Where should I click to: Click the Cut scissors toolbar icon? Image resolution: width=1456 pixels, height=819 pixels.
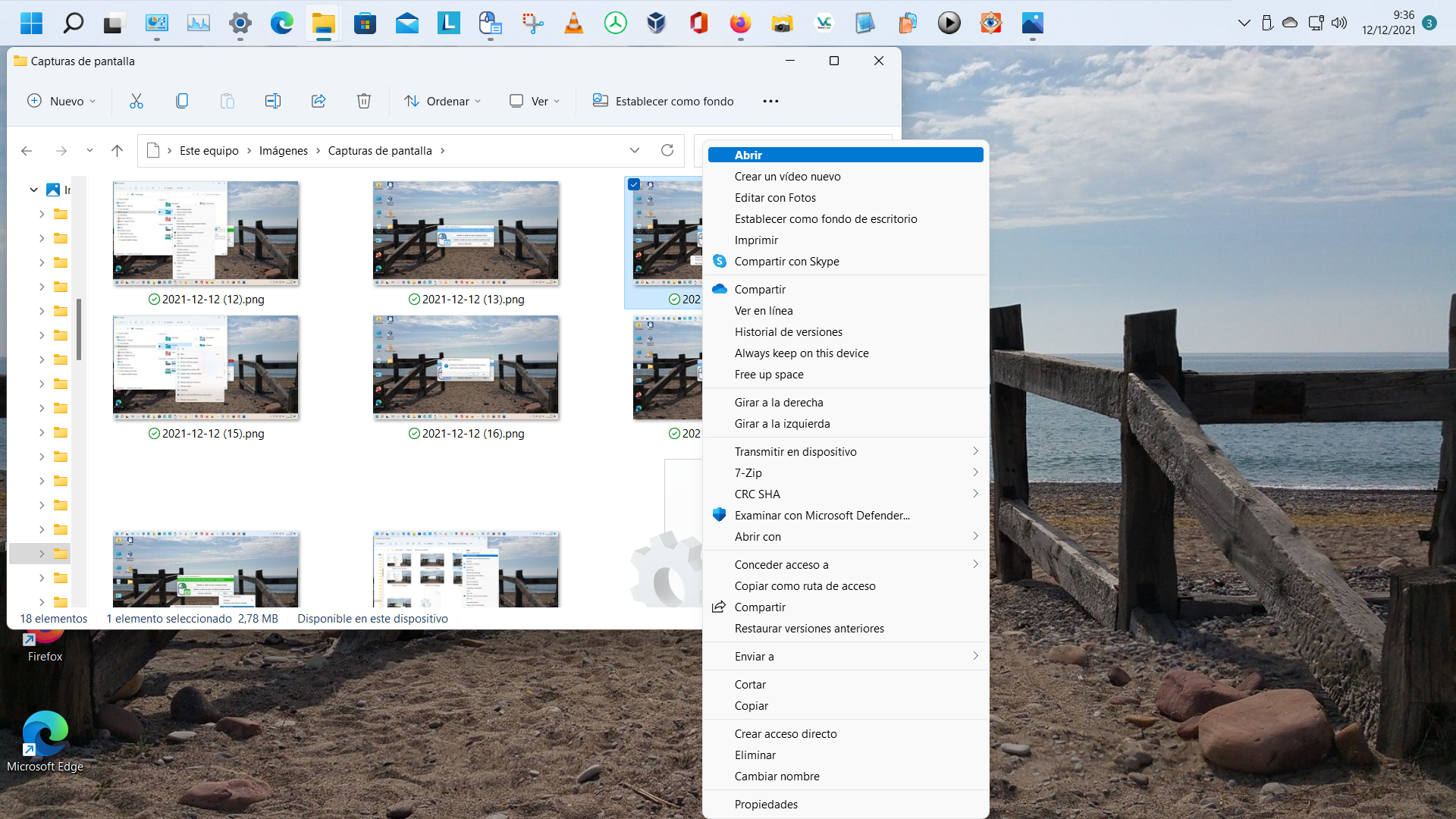(136, 101)
